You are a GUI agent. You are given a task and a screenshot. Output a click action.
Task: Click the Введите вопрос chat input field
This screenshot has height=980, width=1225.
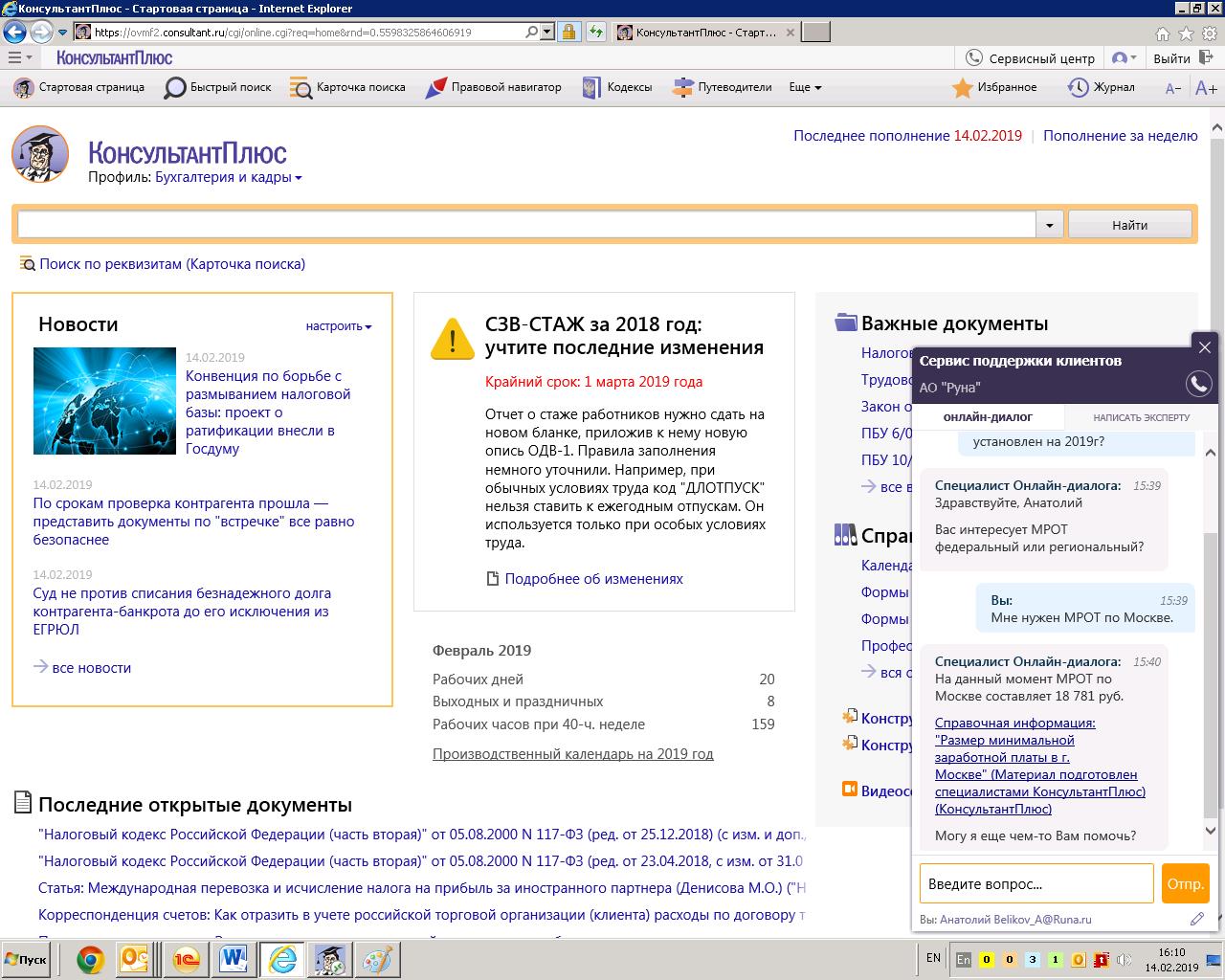(x=1036, y=883)
